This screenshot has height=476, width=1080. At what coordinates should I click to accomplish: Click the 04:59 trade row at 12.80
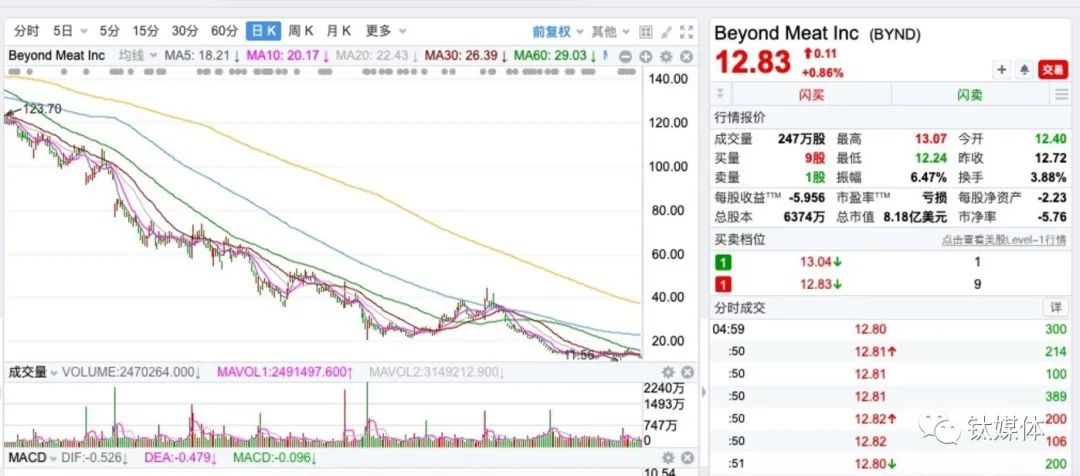coord(889,330)
